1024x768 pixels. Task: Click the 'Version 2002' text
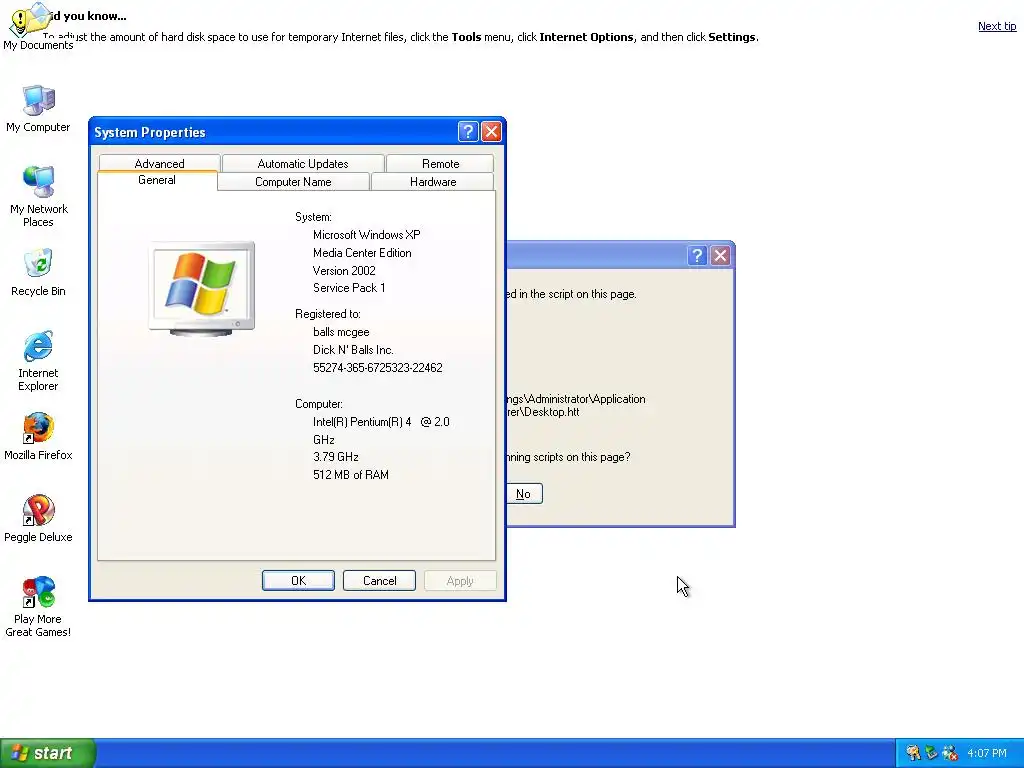[344, 270]
